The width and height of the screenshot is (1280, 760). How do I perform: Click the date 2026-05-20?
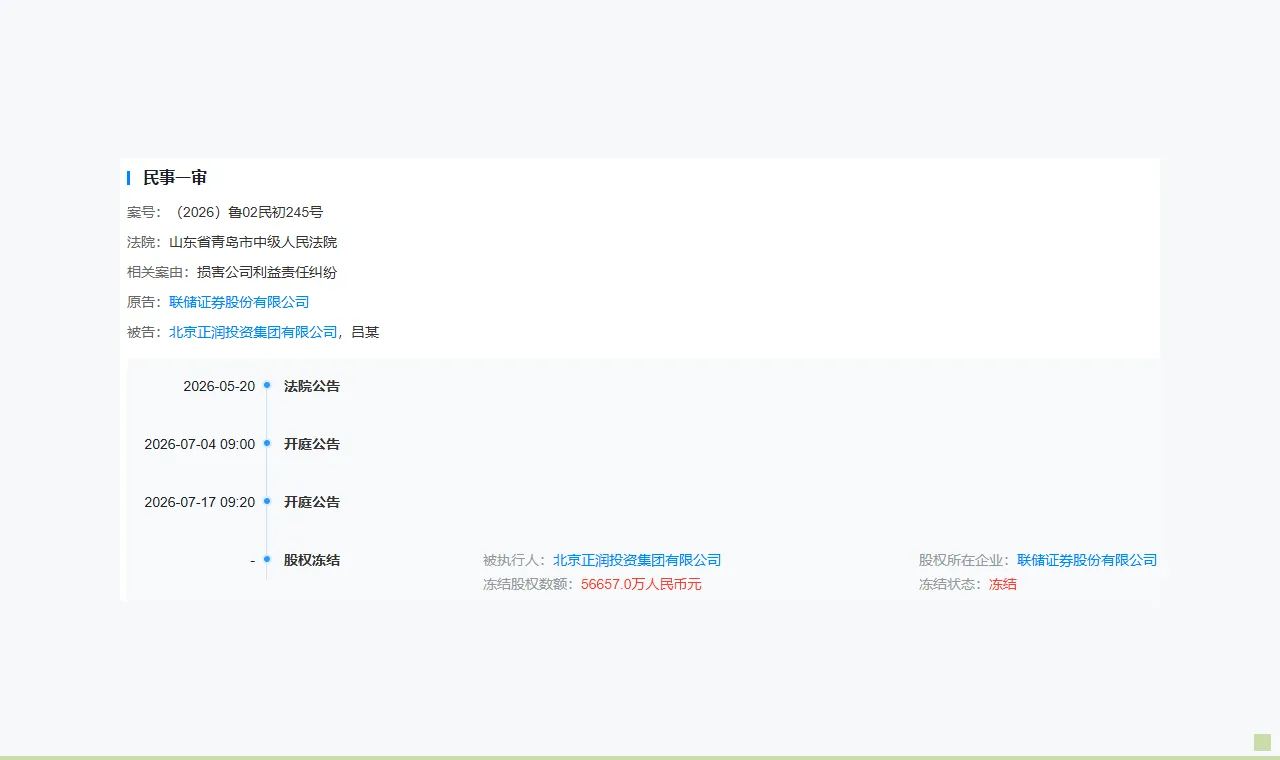point(219,386)
